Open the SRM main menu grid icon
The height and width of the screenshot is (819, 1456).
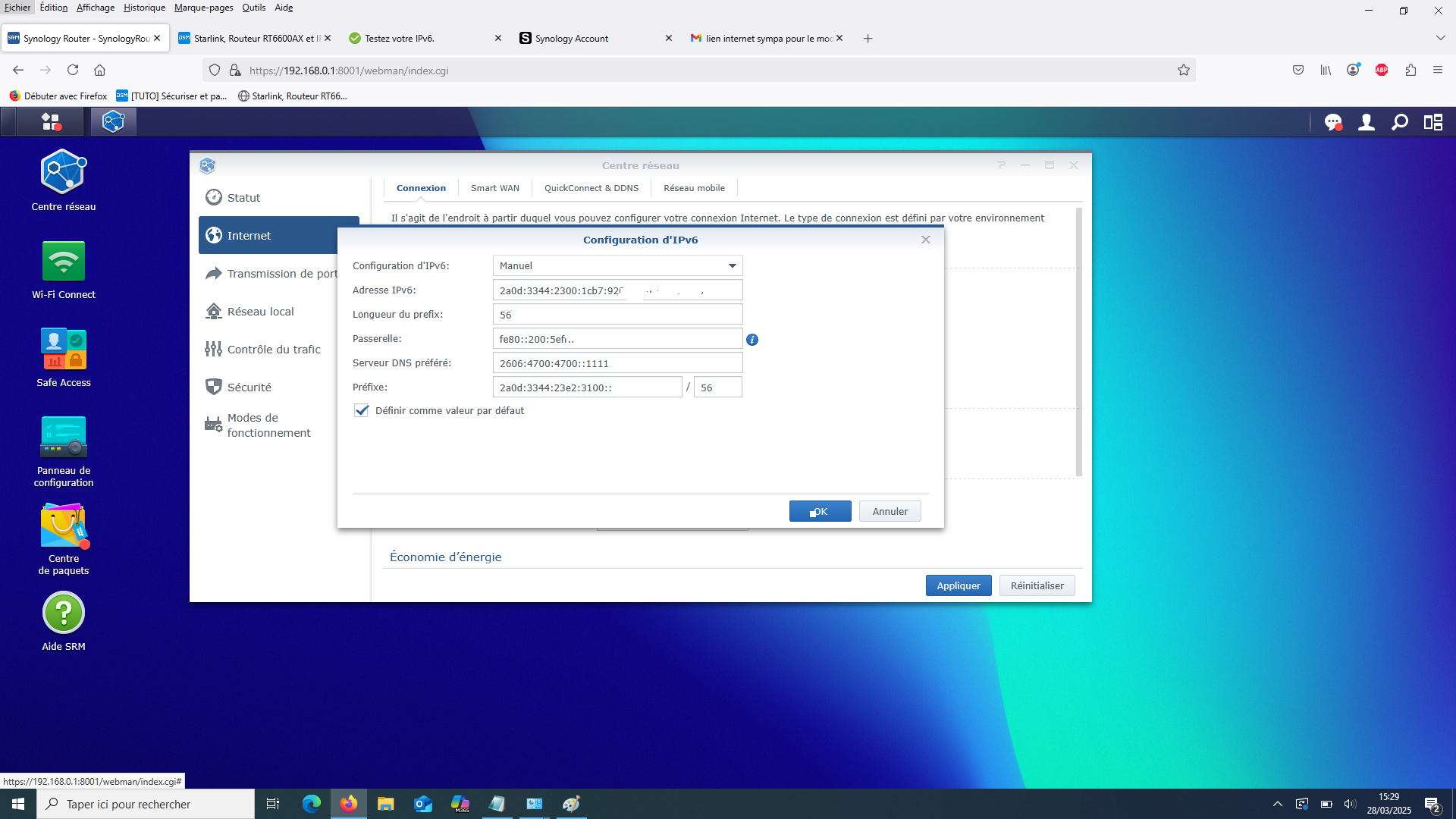tap(51, 122)
